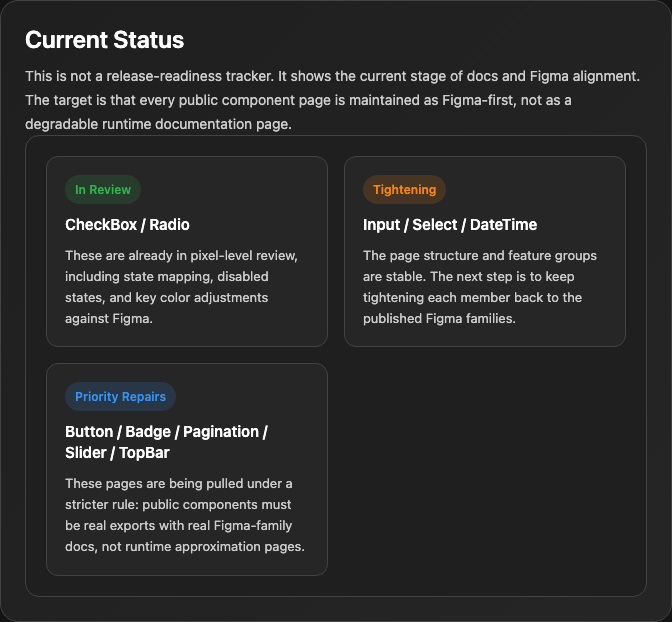Image resolution: width=672 pixels, height=622 pixels.
Task: Open the Button / Badge / Pagination heading
Action: [166, 442]
